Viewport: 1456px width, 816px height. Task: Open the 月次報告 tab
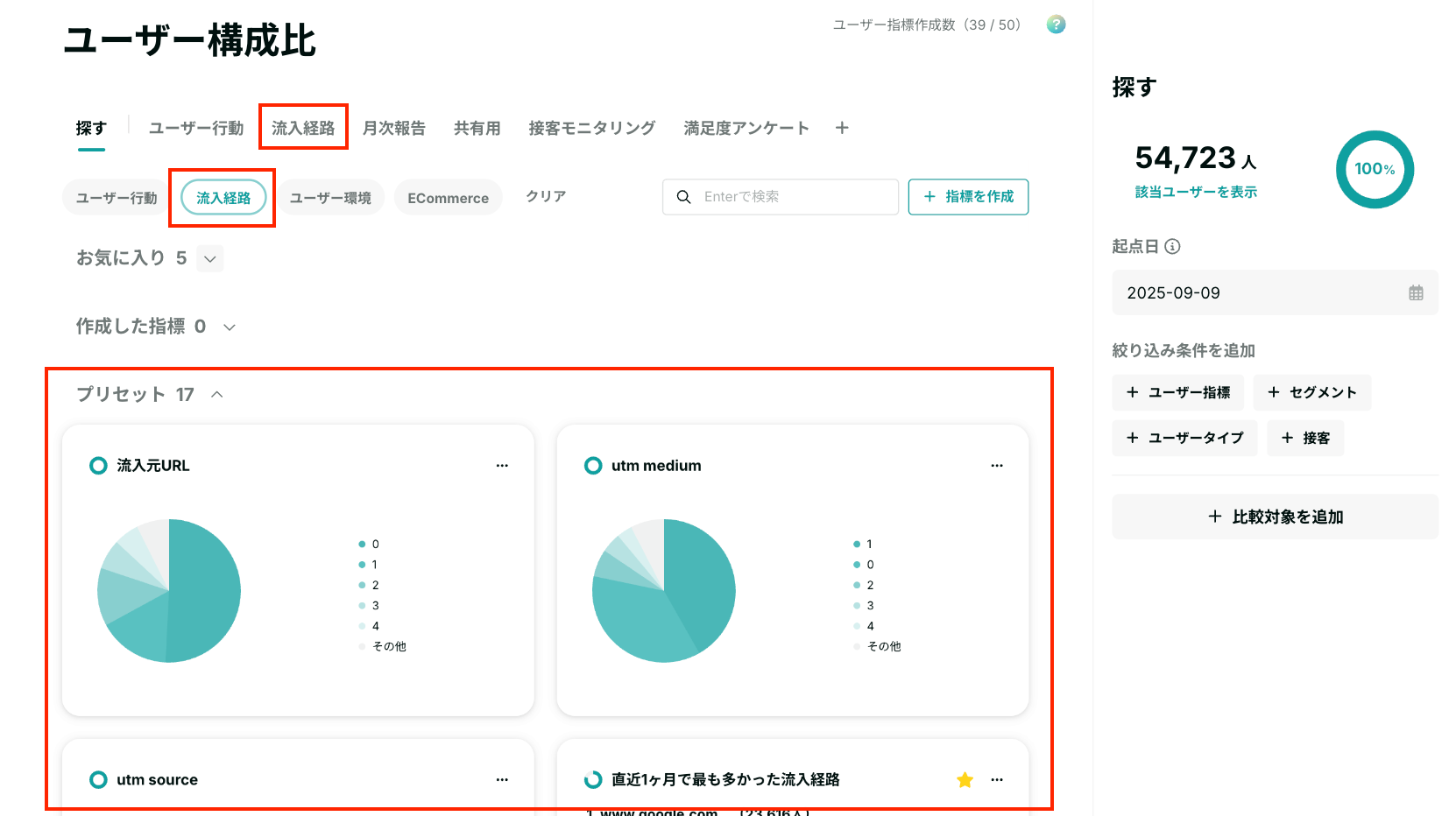click(394, 129)
